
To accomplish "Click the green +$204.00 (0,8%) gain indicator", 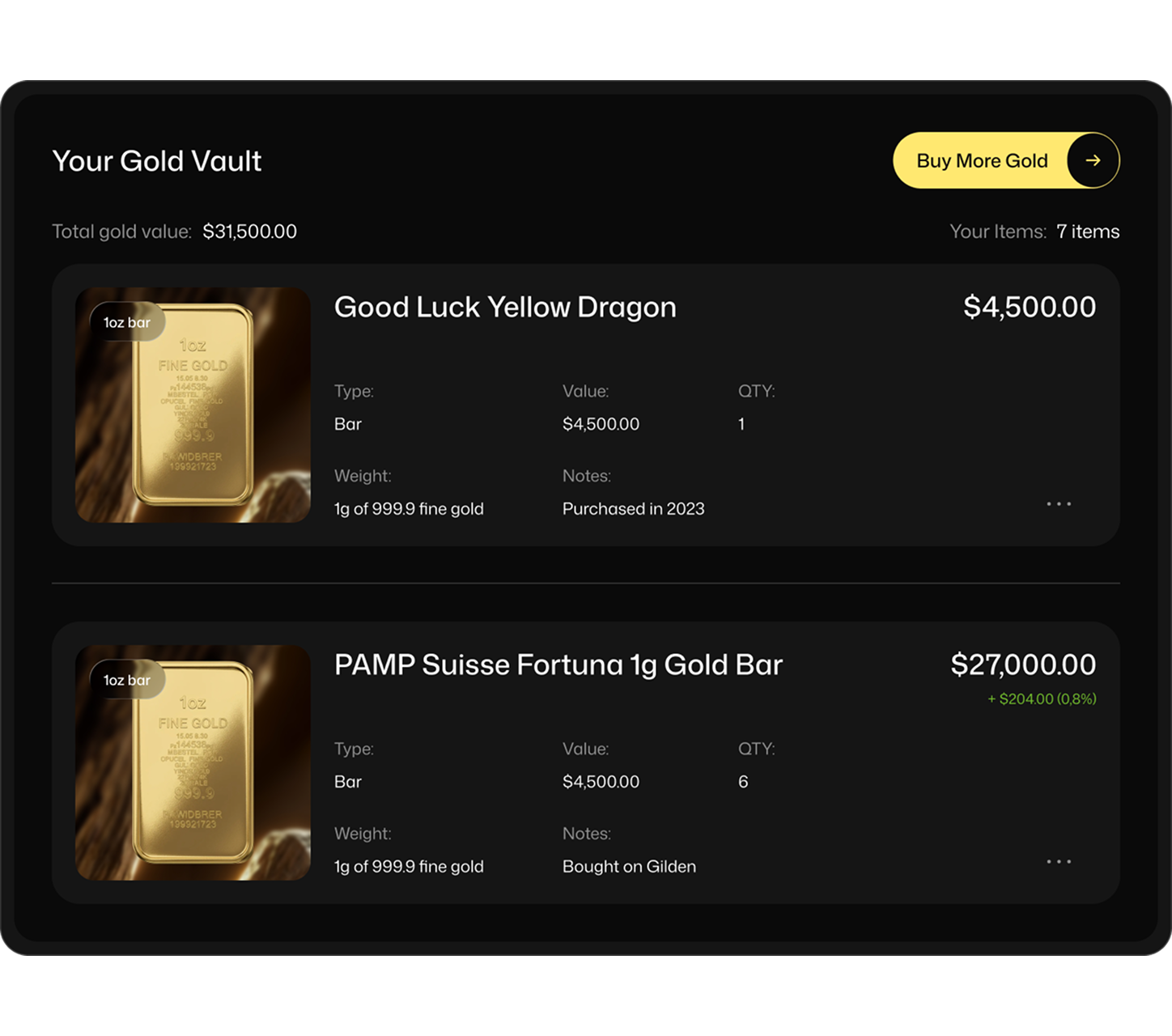I will click(x=1042, y=699).
